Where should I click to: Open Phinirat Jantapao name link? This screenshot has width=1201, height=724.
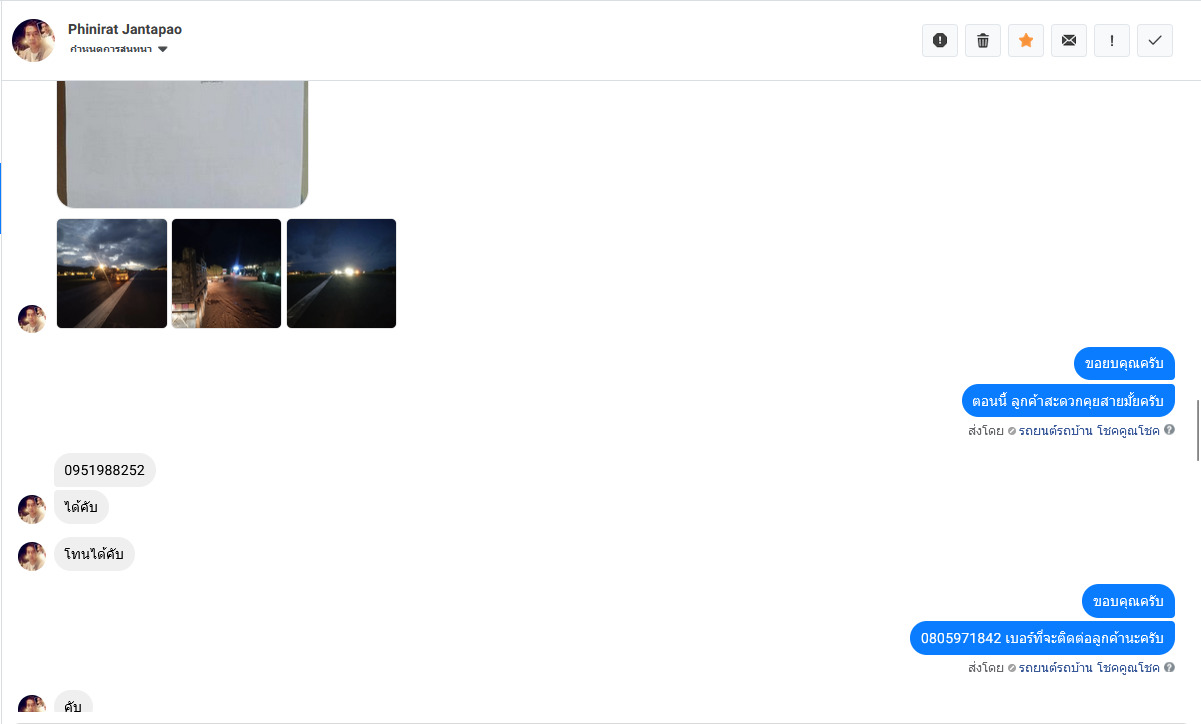(125, 30)
